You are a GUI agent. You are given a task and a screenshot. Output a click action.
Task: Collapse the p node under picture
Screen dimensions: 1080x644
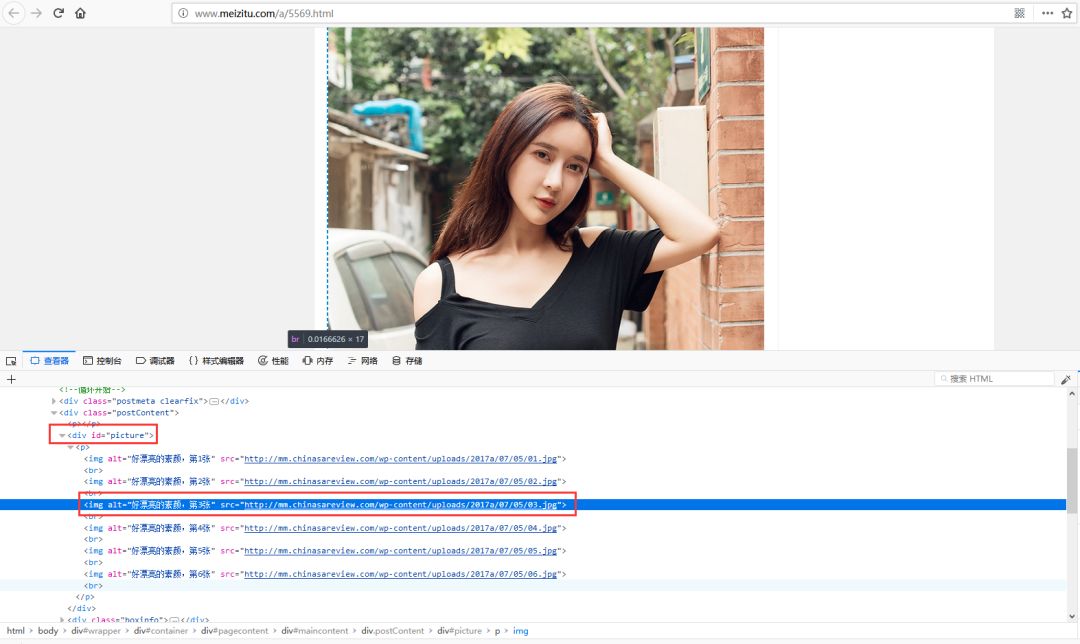pos(70,448)
